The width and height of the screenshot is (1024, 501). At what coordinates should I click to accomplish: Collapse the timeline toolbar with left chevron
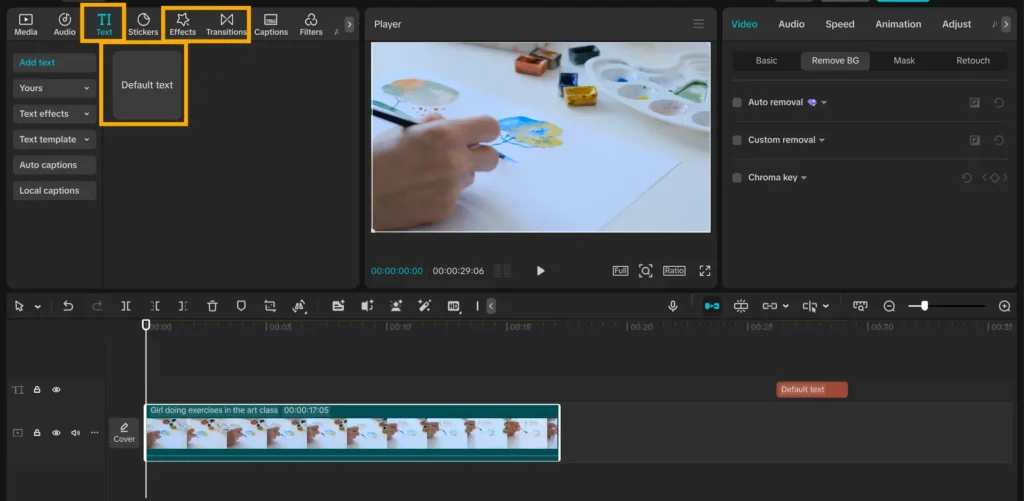491,306
